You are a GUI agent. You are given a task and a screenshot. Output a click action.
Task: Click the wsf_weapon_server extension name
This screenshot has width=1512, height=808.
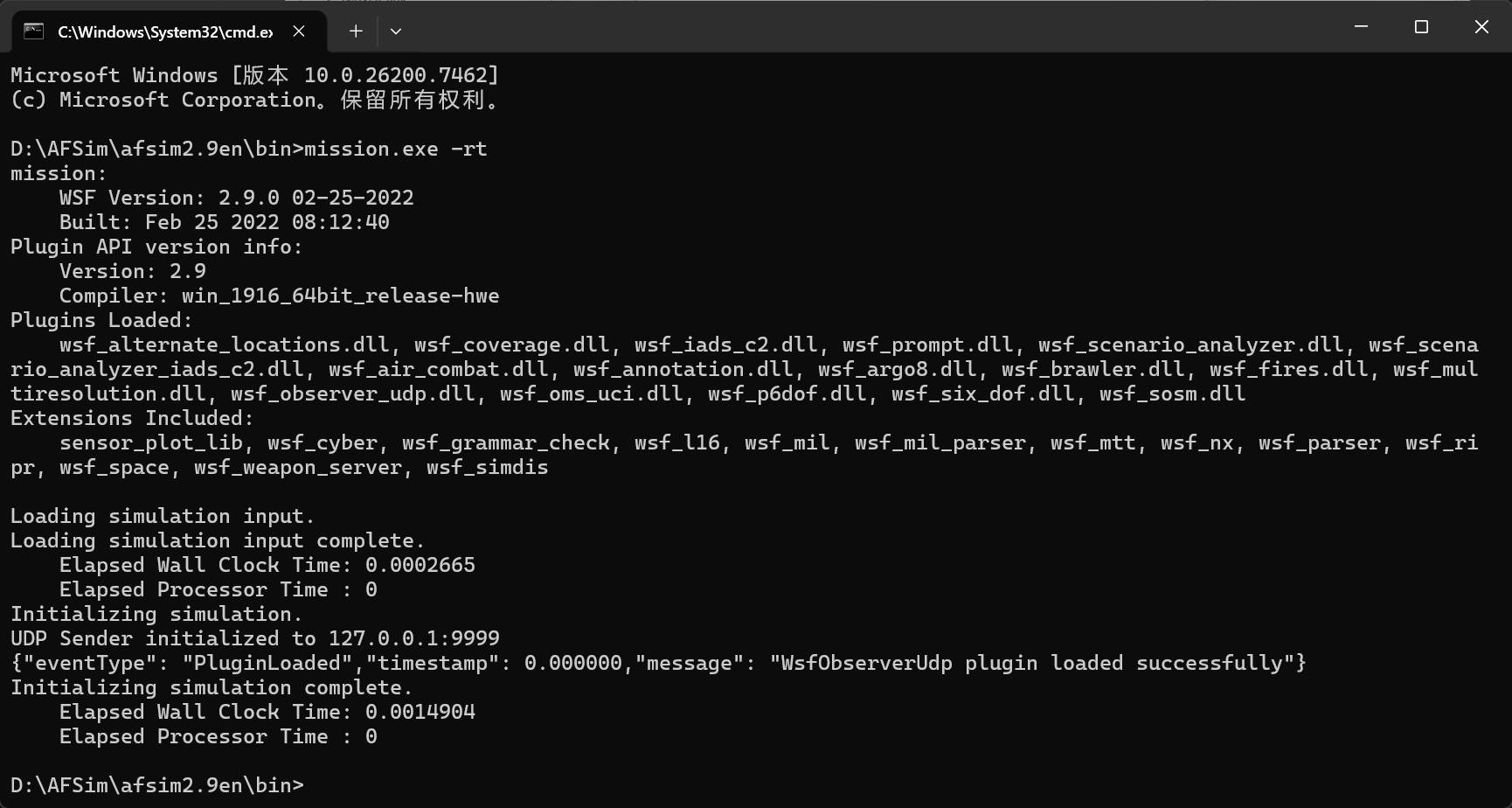coord(297,467)
